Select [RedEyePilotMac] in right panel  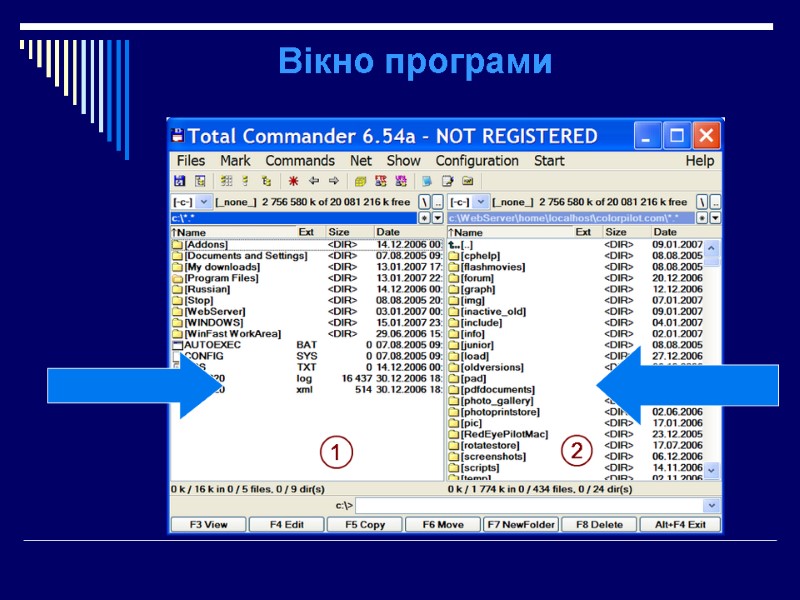505,435
